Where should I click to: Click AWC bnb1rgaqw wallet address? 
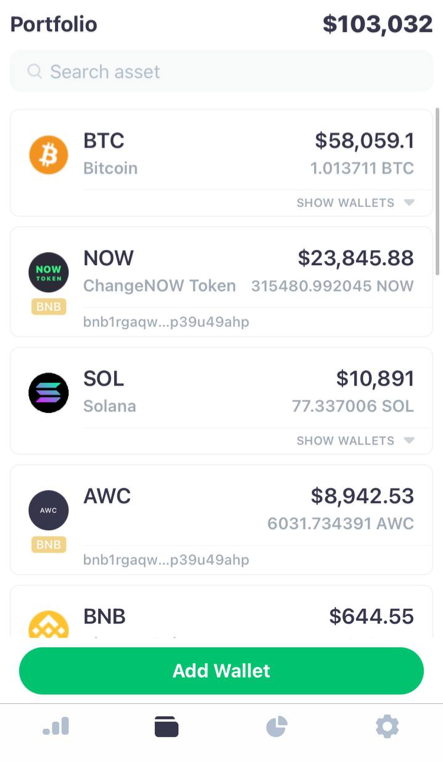point(166,560)
